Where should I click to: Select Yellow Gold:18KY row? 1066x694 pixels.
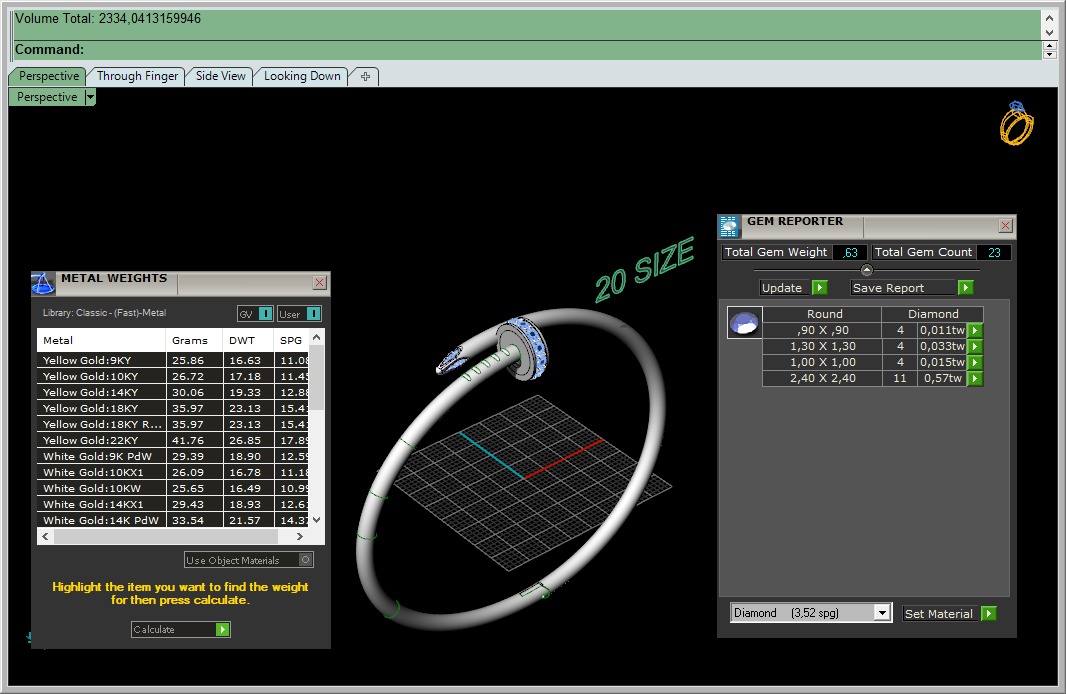[x=173, y=409]
